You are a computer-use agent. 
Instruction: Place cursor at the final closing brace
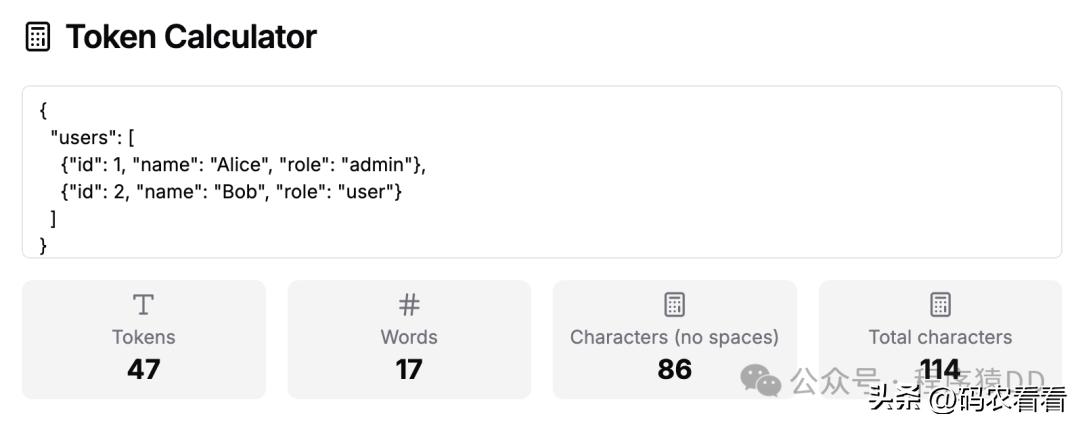(43, 245)
